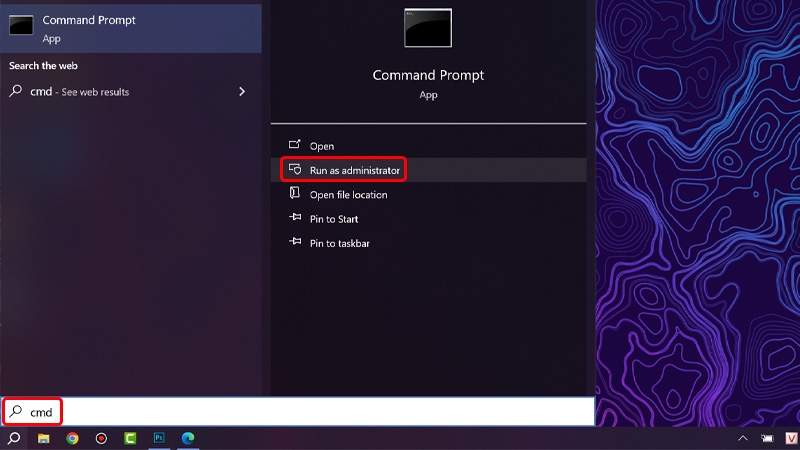The height and width of the screenshot is (450, 800).
Task: Click the Pin to taskbar pin icon
Action: (x=295, y=241)
